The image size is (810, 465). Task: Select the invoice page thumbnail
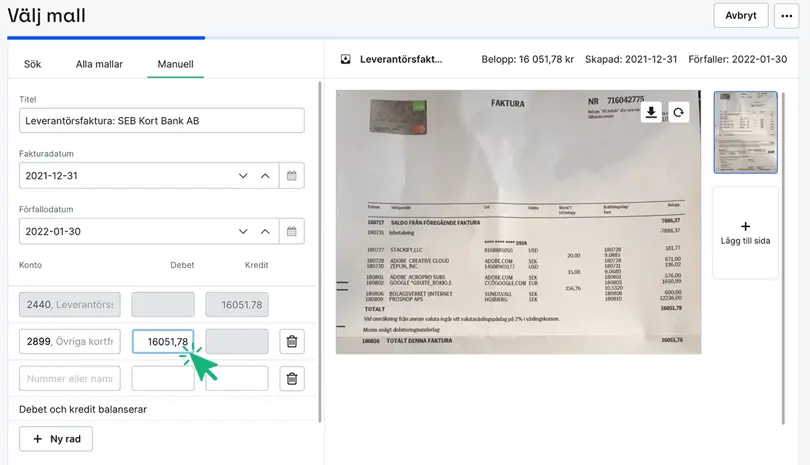tap(745, 132)
